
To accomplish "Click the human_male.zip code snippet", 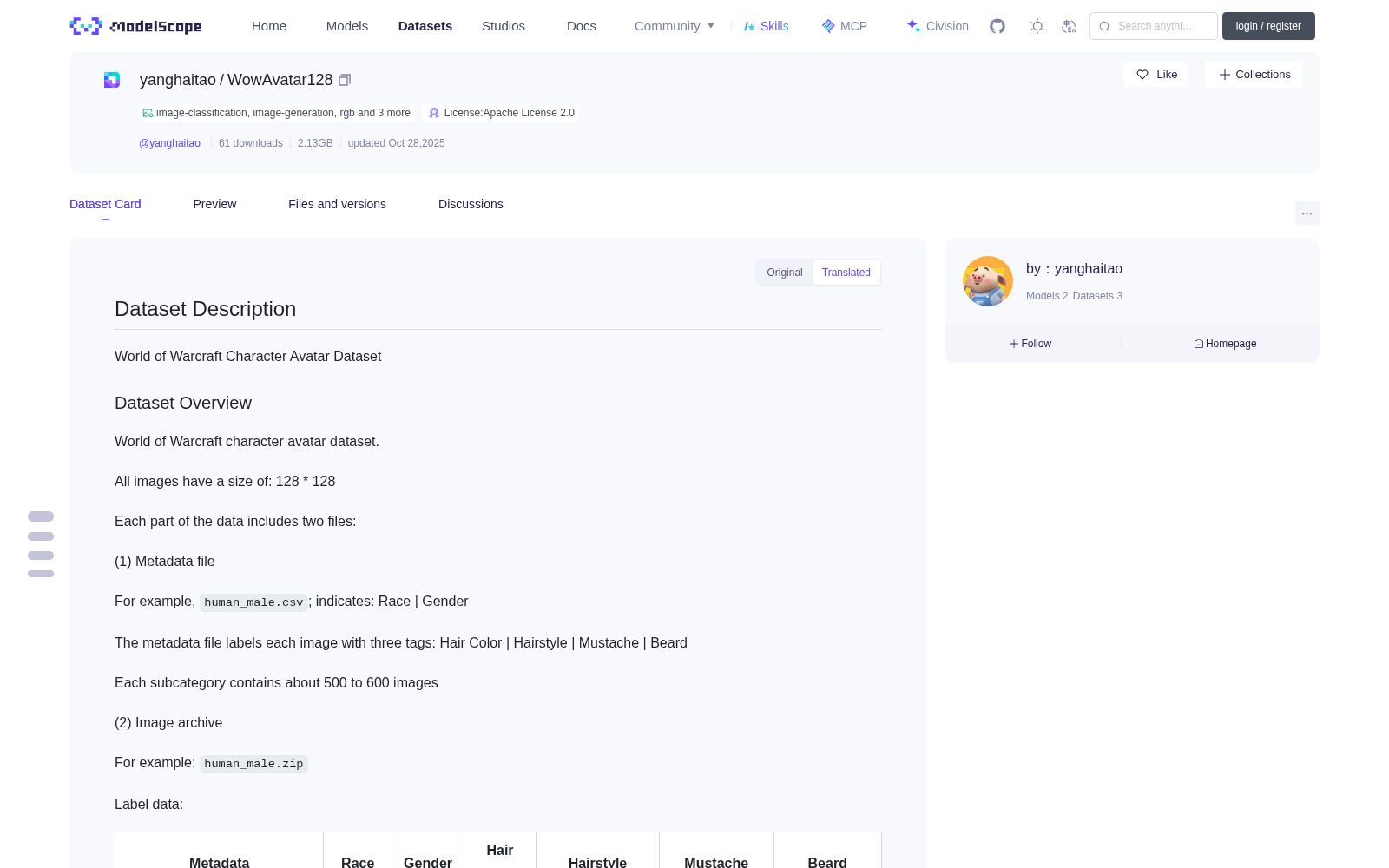I will [x=253, y=764].
